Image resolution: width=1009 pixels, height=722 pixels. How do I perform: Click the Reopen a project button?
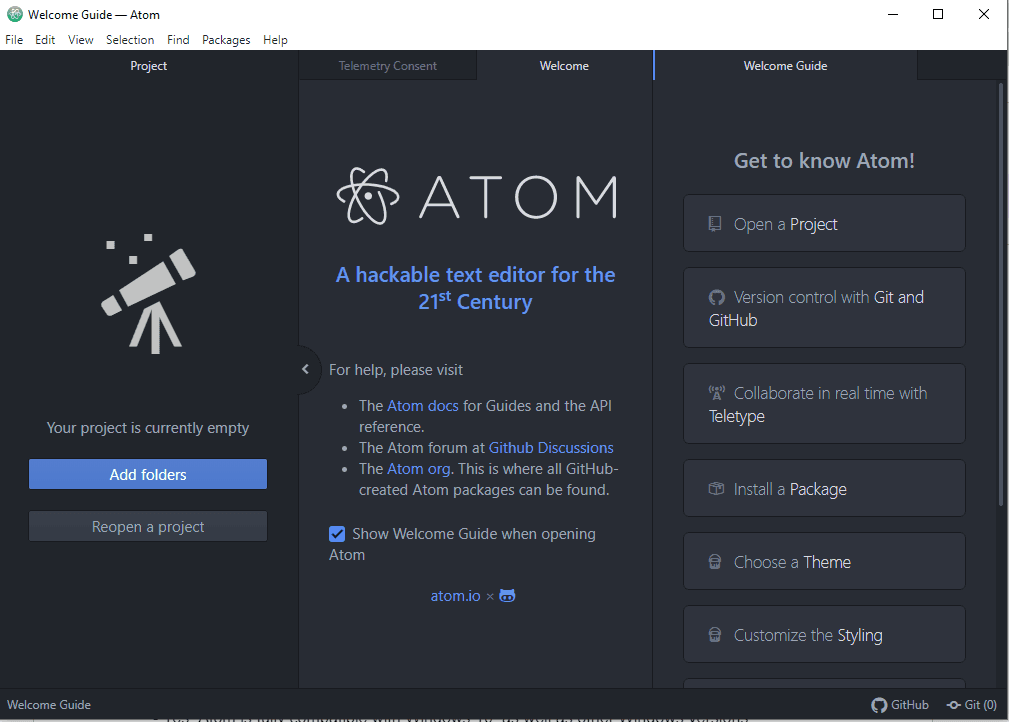click(148, 527)
